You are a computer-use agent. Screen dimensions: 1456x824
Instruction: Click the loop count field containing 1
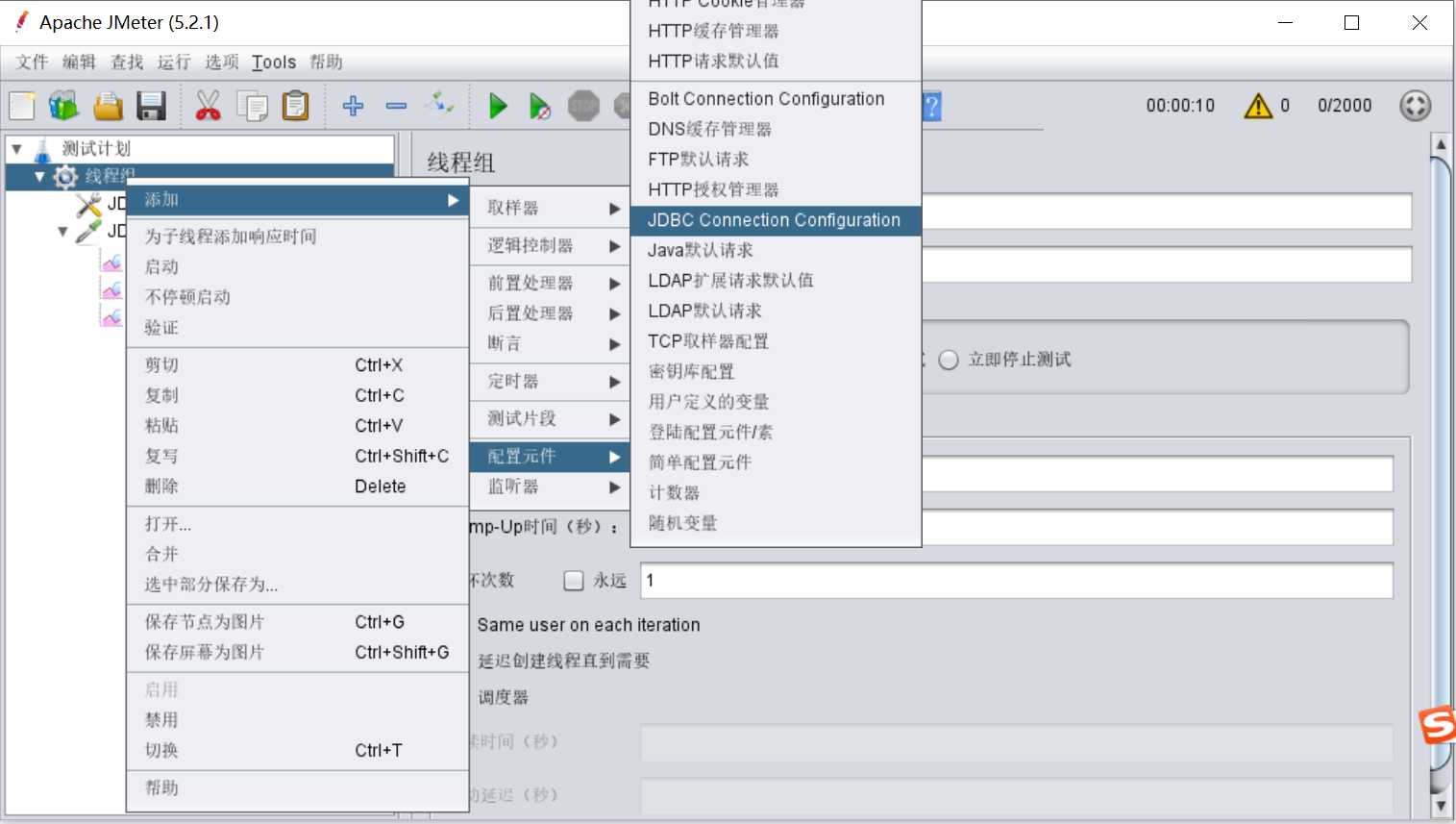coord(1017,581)
